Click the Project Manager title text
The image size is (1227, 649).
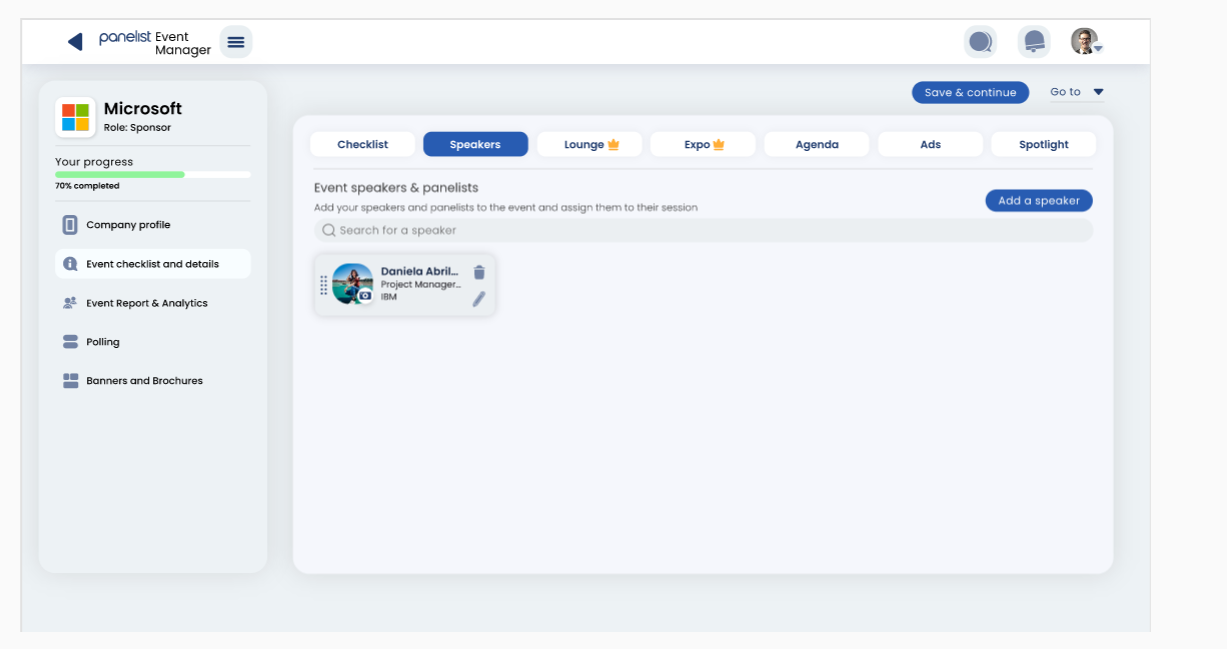click(421, 284)
